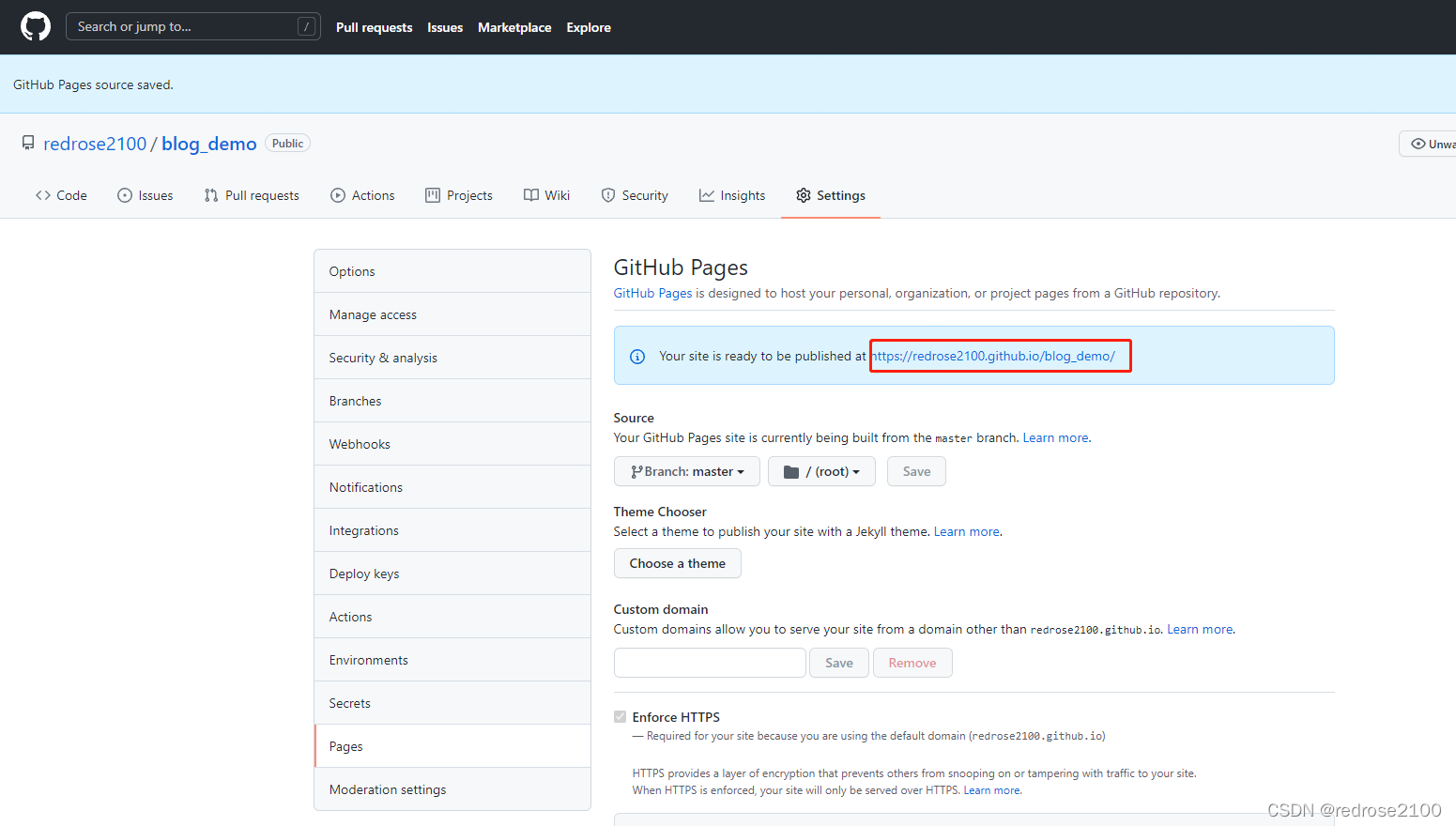Screen dimensions: 1456x826
Task: Click the Remove custom domain button
Action: tap(912, 663)
